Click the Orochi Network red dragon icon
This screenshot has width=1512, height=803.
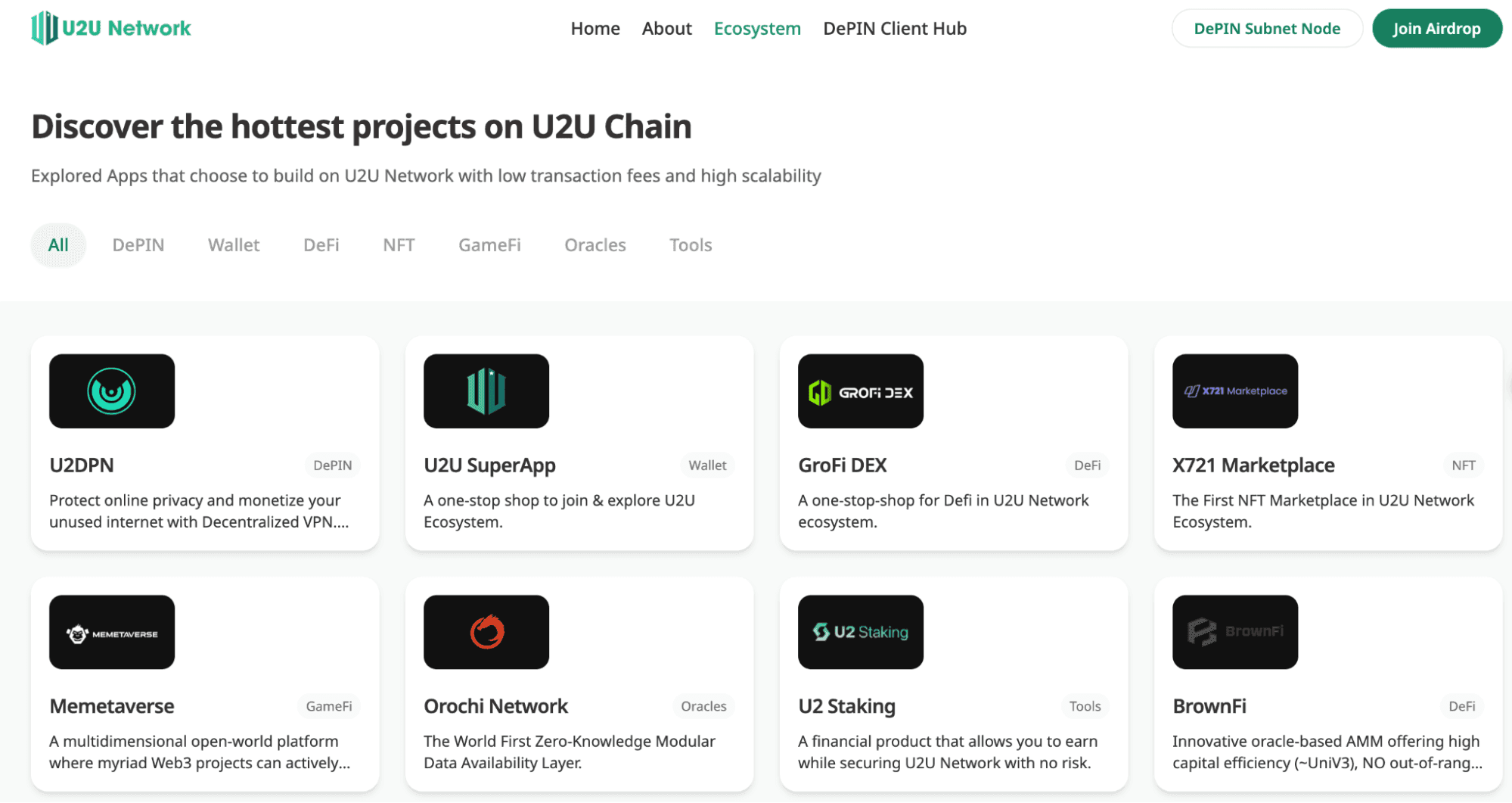pos(486,632)
